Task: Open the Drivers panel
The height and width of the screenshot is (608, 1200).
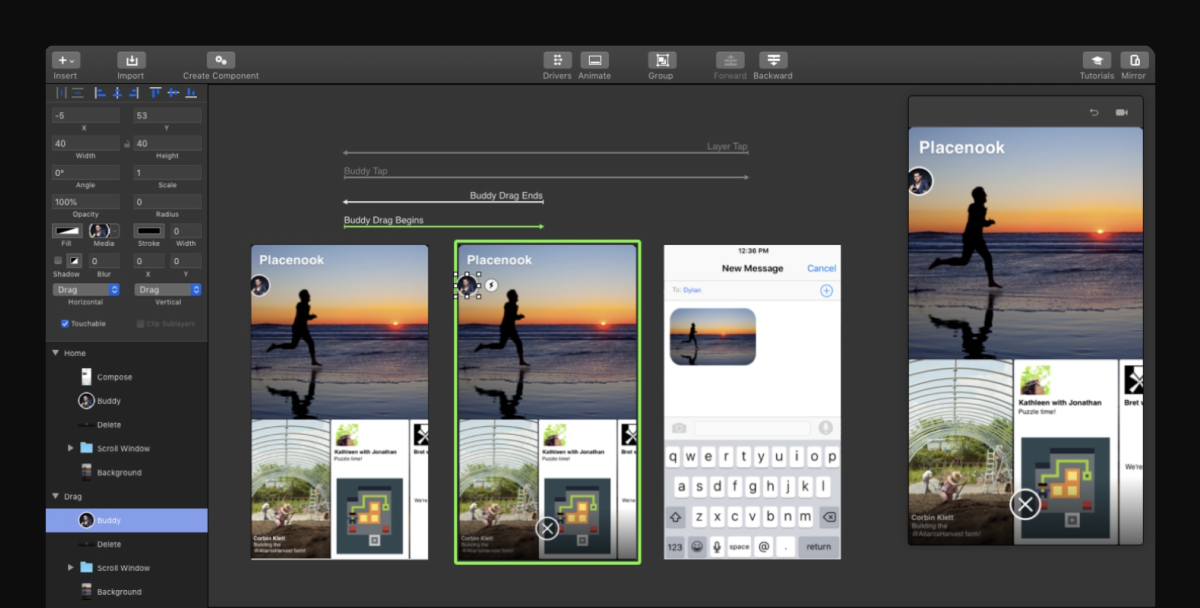Action: click(557, 60)
